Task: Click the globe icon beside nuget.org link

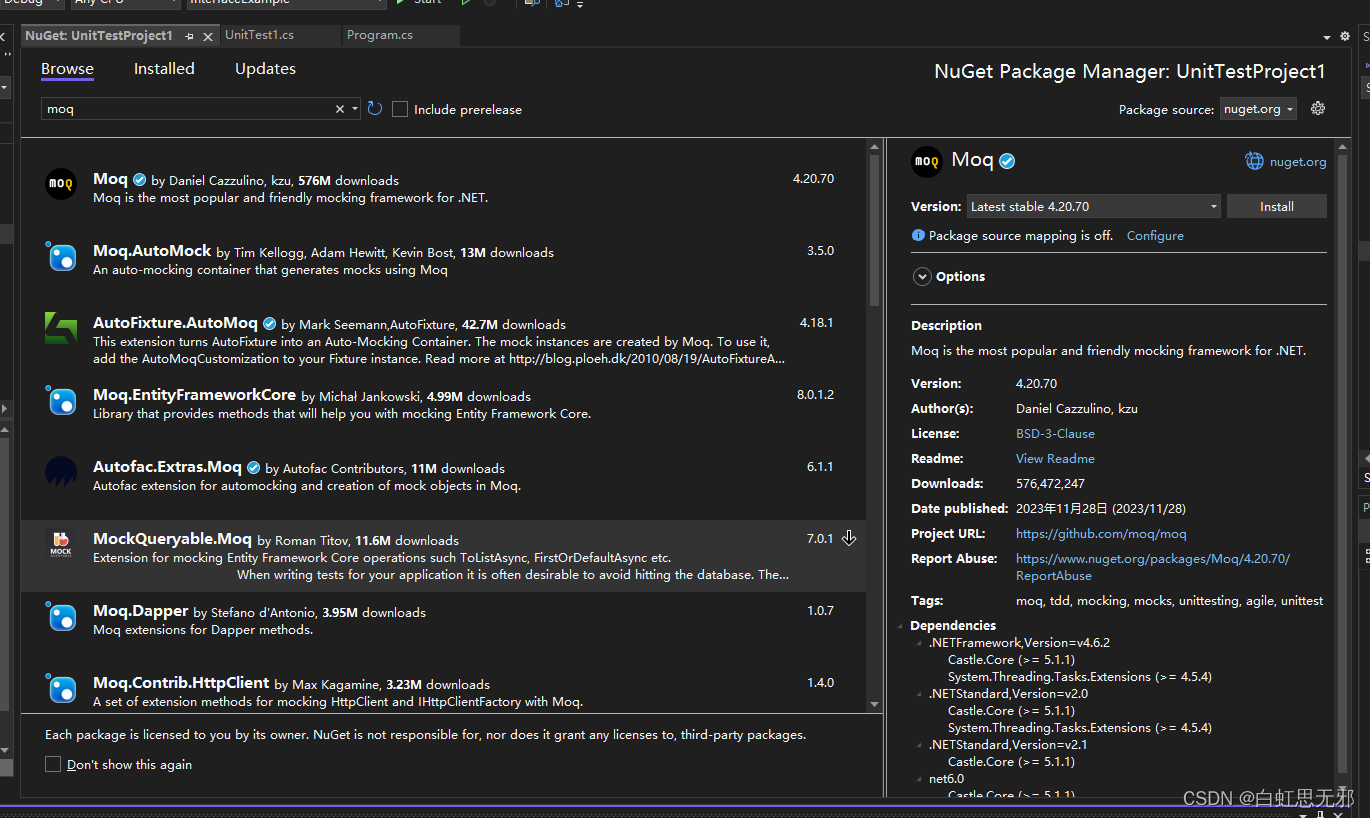Action: tap(1254, 161)
